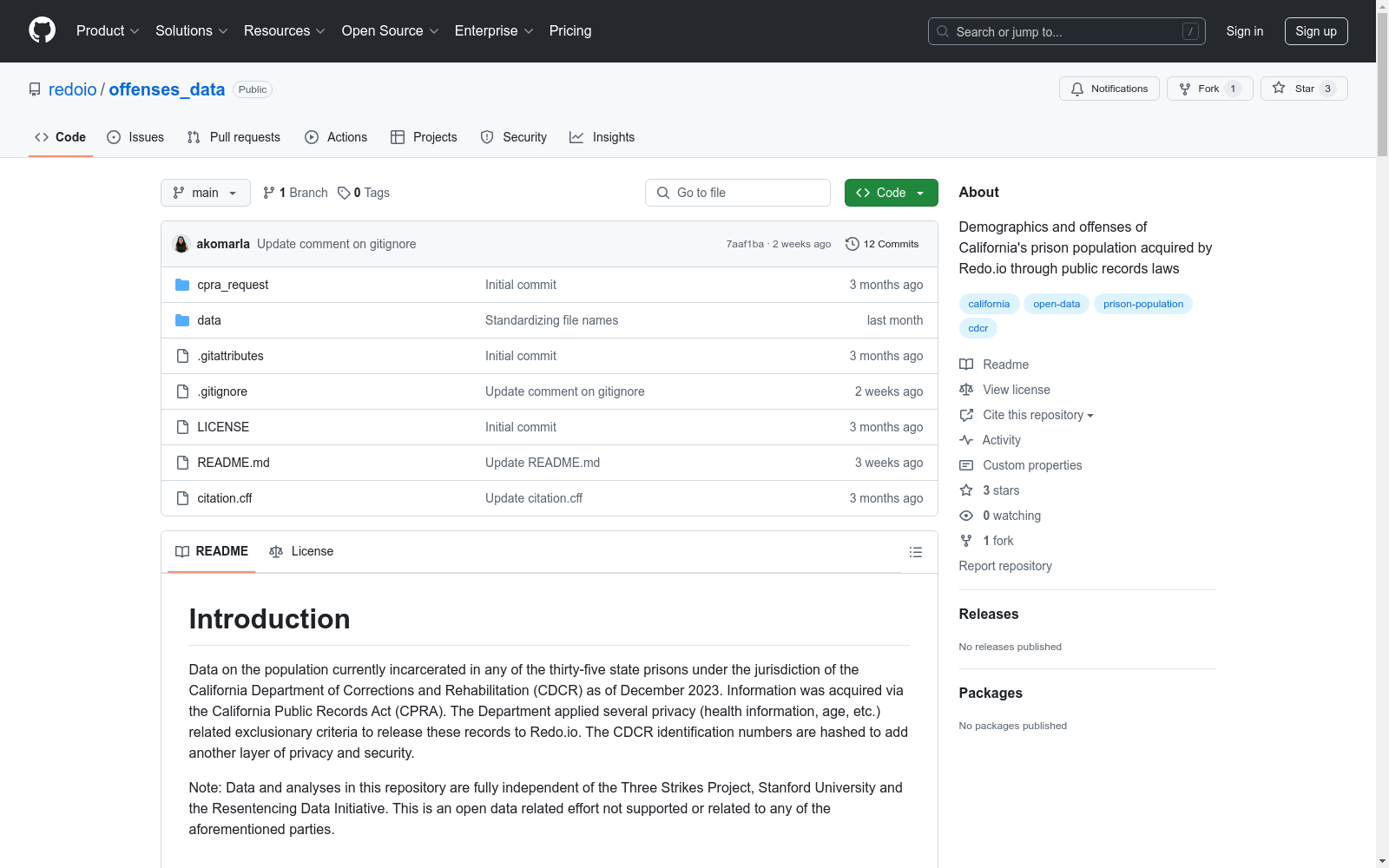Click the search magnifier icon in header
Screen dimensions: 1389x868
tap(943, 31)
